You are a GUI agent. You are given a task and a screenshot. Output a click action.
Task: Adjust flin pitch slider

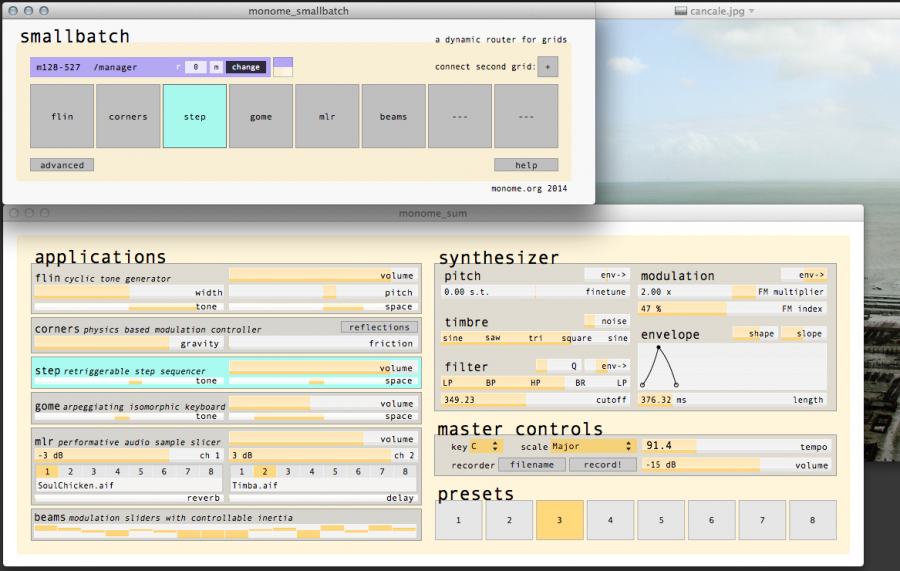[x=323, y=293]
